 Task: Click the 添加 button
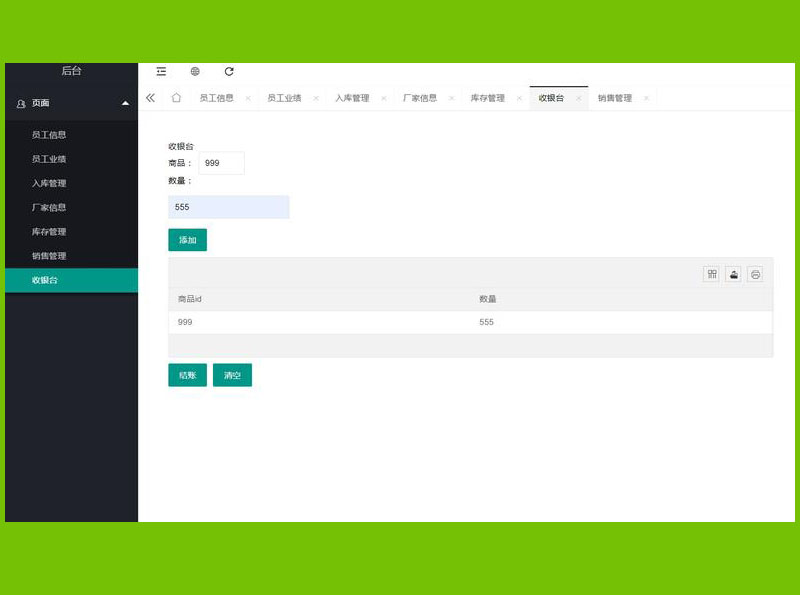pyautogui.click(x=188, y=240)
